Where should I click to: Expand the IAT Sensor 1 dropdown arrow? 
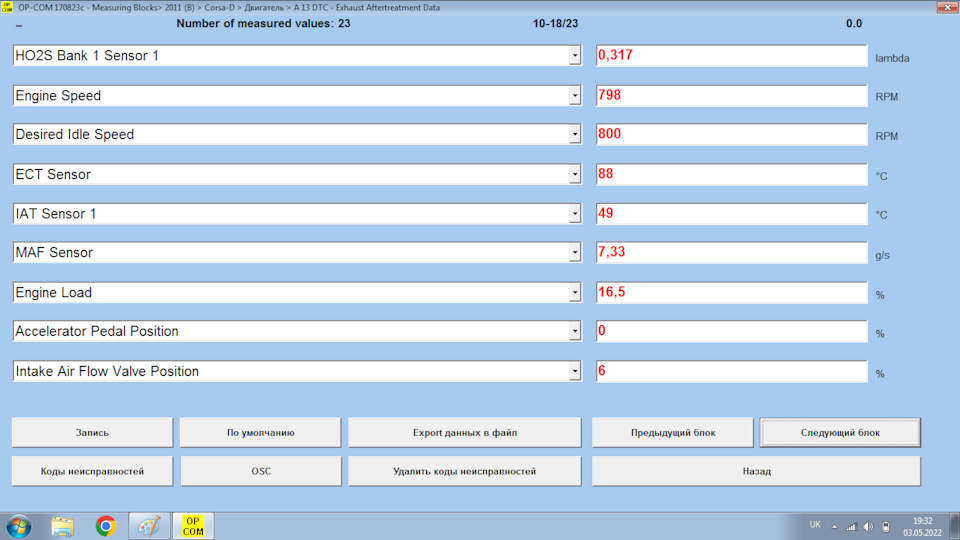pos(574,214)
